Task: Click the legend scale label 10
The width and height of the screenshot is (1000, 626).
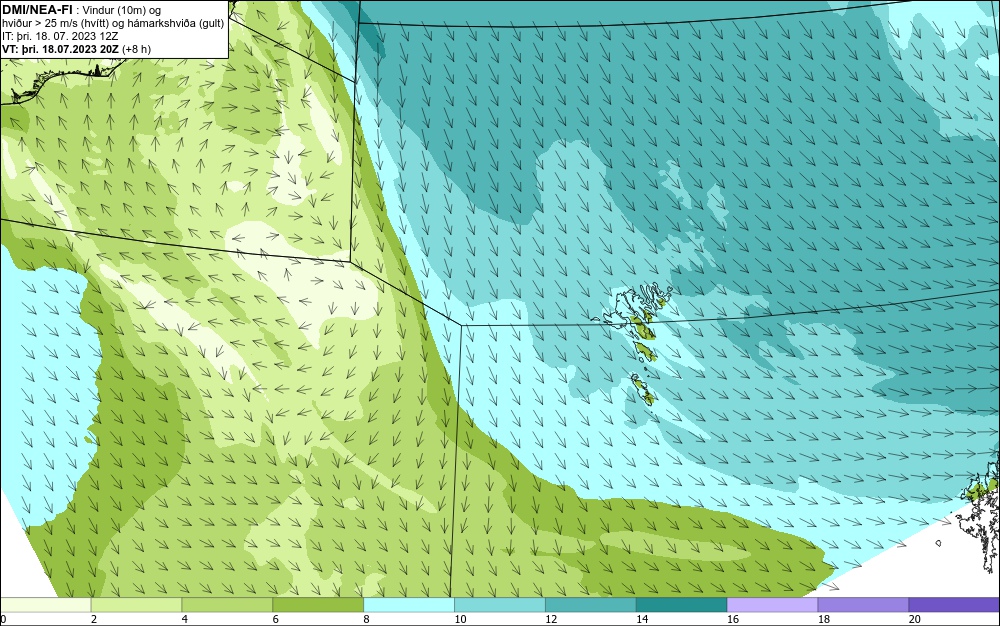Action: click(460, 619)
